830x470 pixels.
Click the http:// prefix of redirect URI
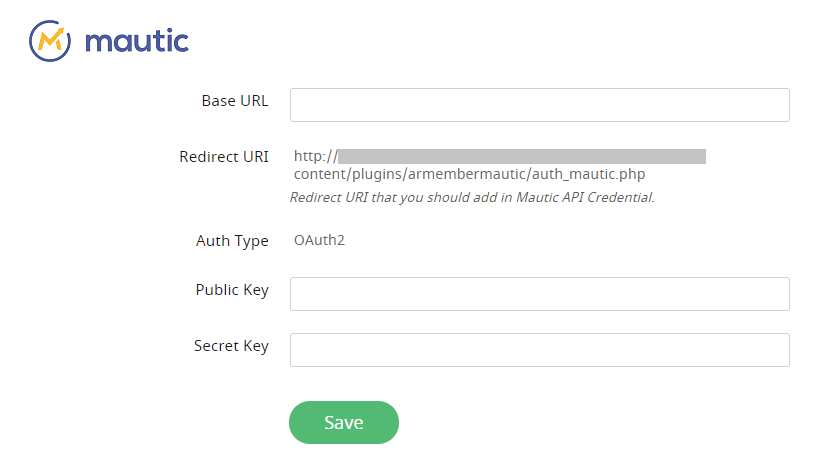pos(315,156)
